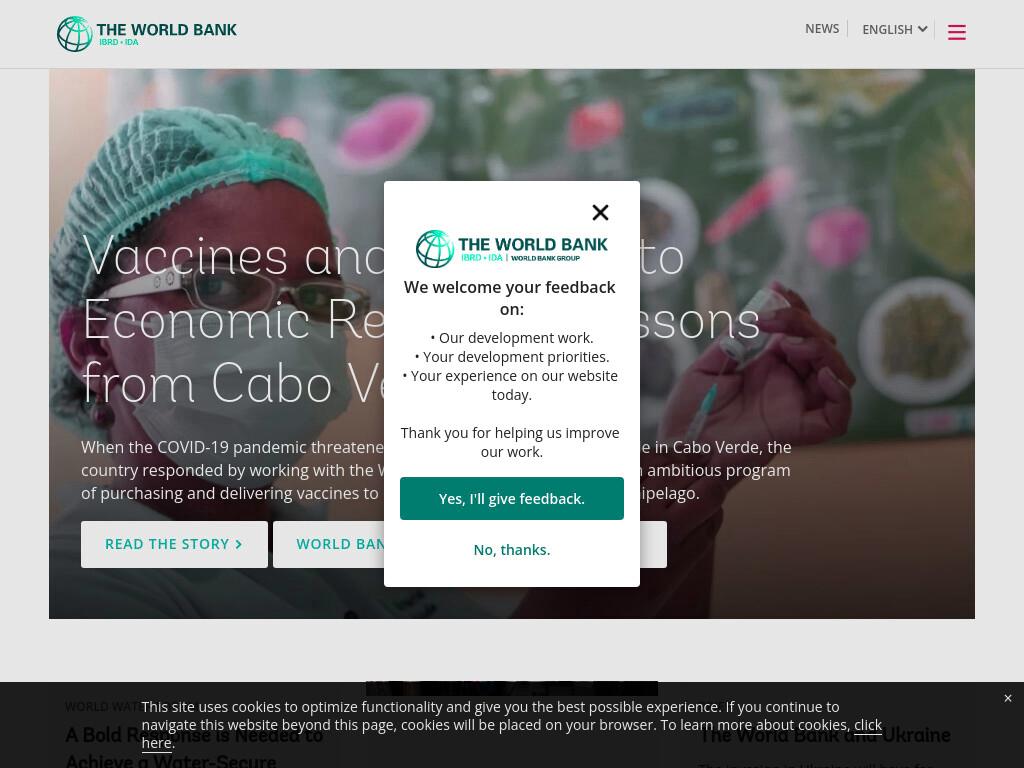Click Yes, I'll give feedback button

point(511,498)
